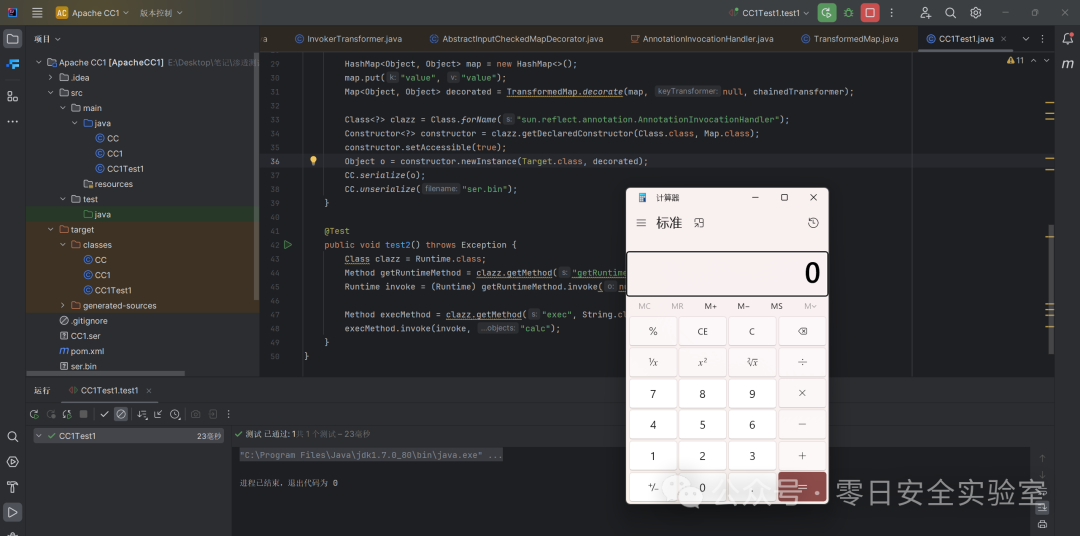Show the hidden editor tabs dropdown
The height and width of the screenshot is (536, 1080).
pyautogui.click(x=1026, y=39)
